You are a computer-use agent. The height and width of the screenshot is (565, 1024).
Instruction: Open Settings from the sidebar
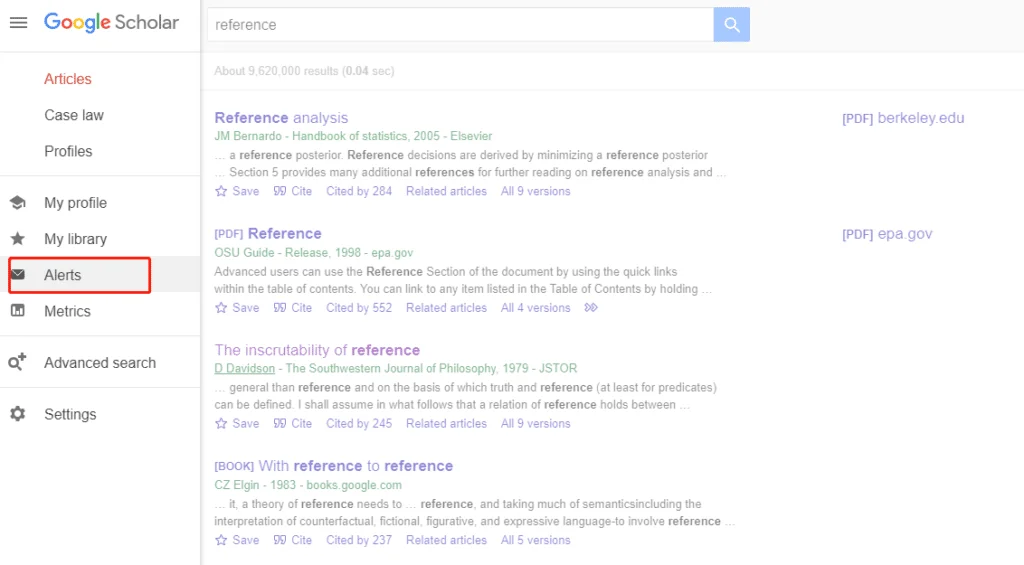(x=70, y=414)
